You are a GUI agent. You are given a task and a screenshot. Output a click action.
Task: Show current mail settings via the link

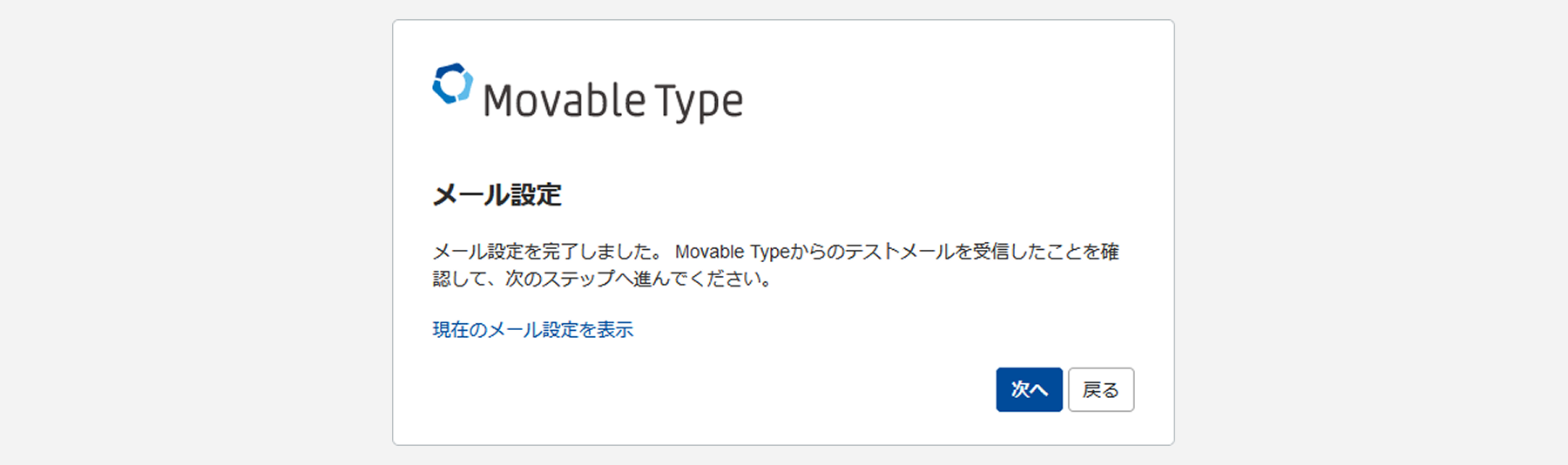click(532, 330)
